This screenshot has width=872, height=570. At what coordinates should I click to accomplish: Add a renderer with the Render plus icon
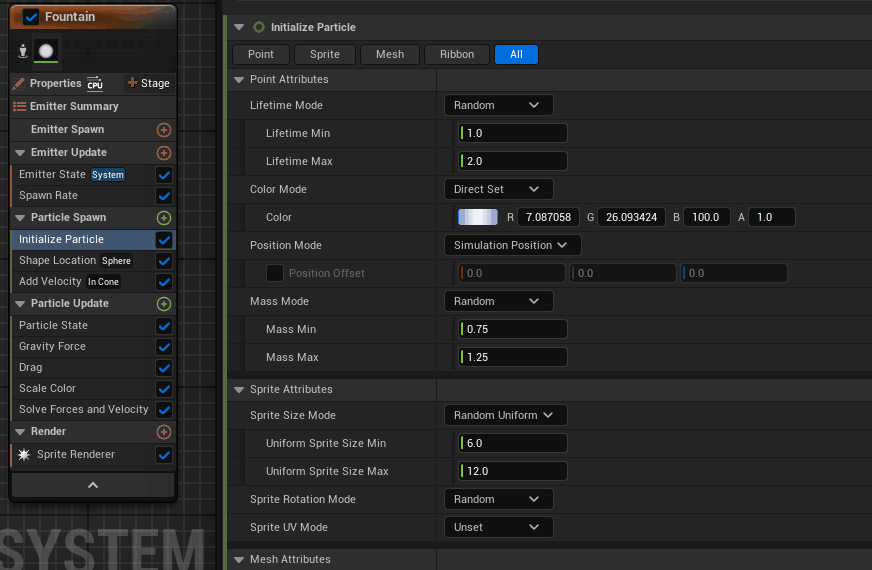point(164,432)
